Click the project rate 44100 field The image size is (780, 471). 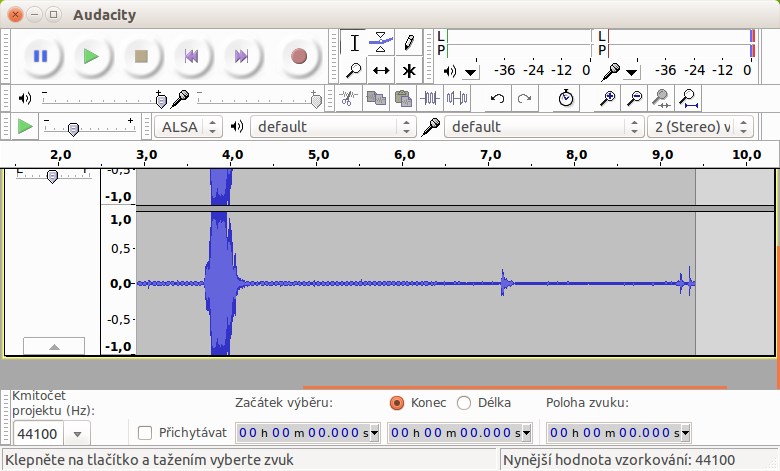(39, 434)
